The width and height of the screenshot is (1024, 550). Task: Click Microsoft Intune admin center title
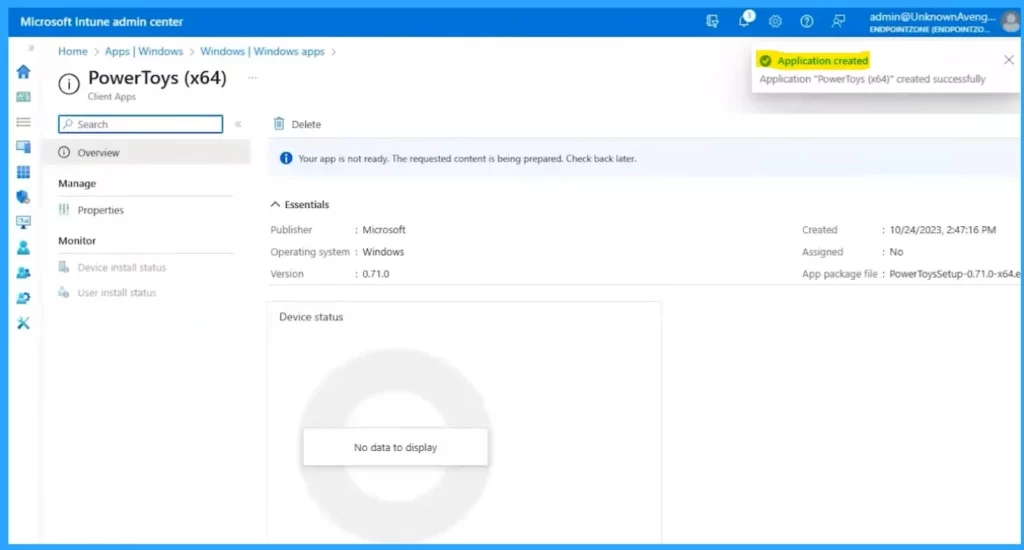click(102, 22)
